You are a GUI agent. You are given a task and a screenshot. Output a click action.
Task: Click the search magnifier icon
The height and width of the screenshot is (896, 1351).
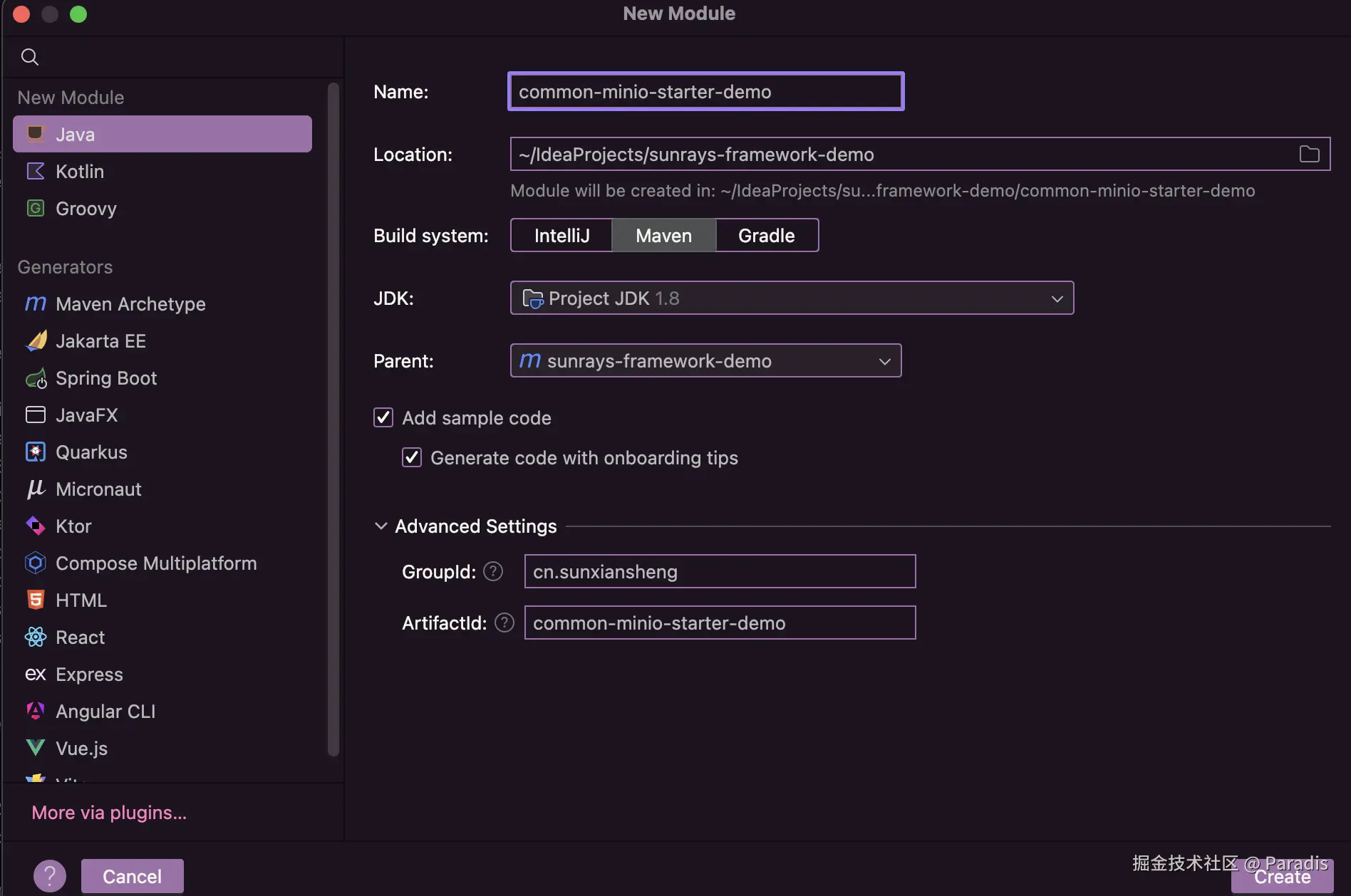coord(29,57)
